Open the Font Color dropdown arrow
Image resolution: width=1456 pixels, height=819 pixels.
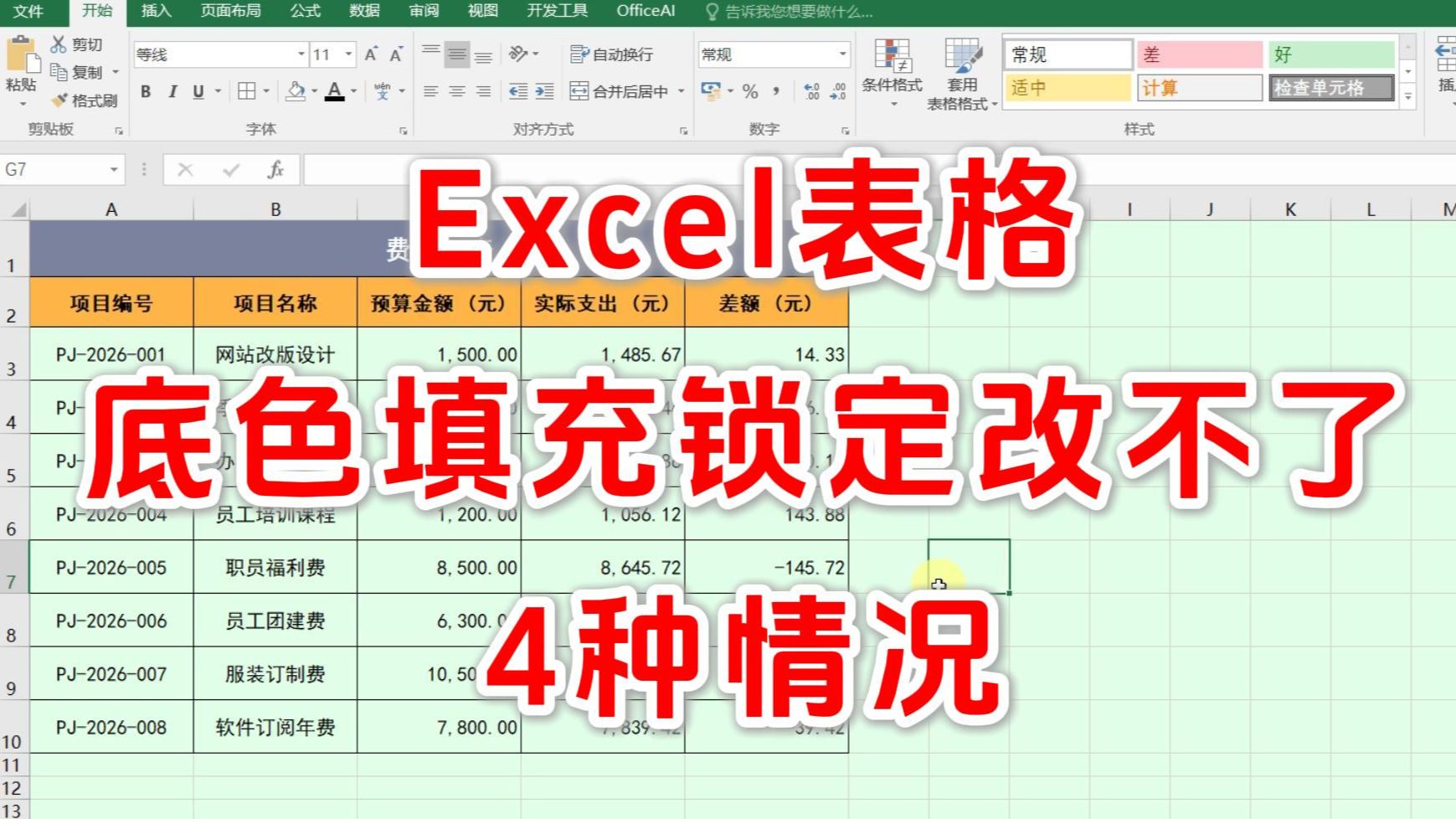point(354,91)
